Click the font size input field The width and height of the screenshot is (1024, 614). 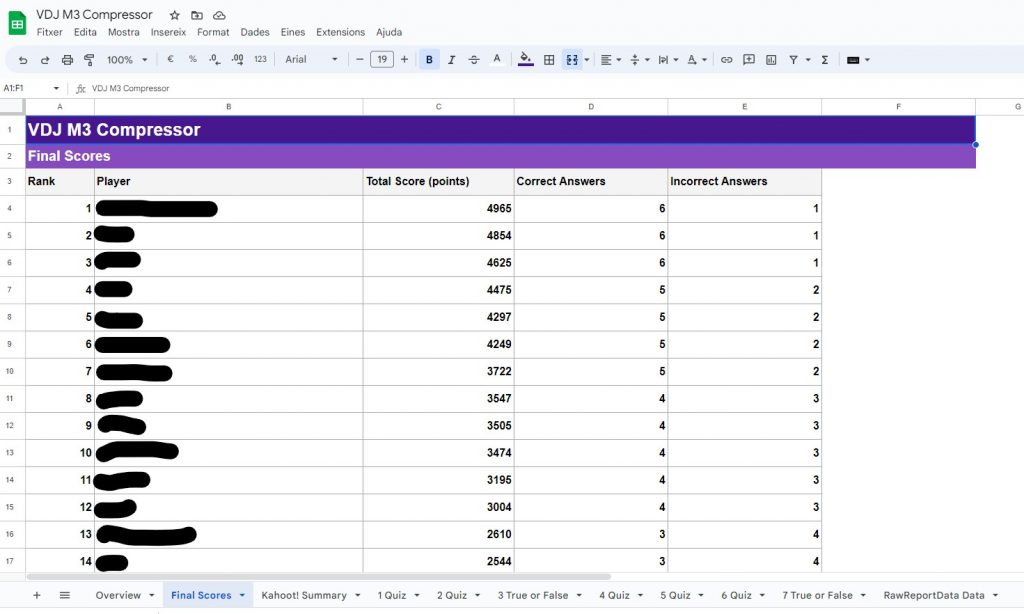click(x=382, y=60)
